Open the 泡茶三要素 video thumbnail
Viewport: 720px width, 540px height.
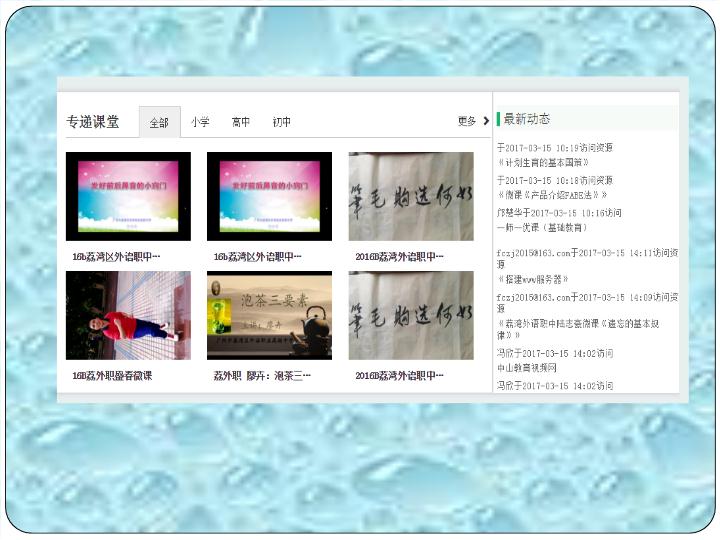269,315
